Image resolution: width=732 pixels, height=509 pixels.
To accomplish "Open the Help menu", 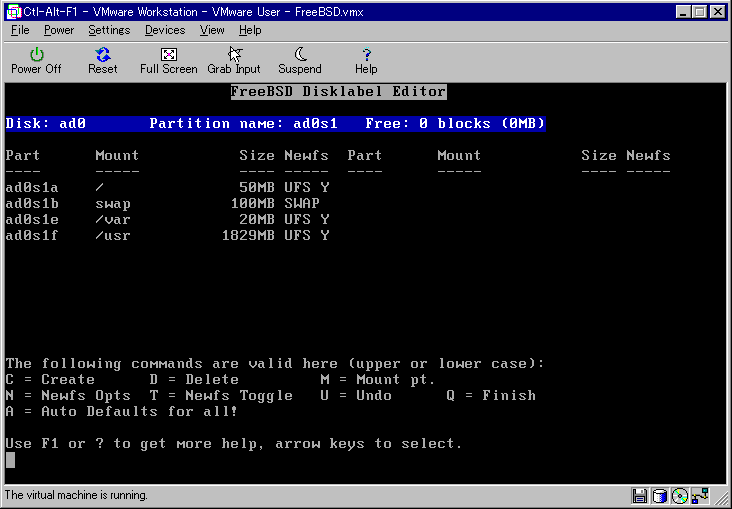I will click(250, 30).
